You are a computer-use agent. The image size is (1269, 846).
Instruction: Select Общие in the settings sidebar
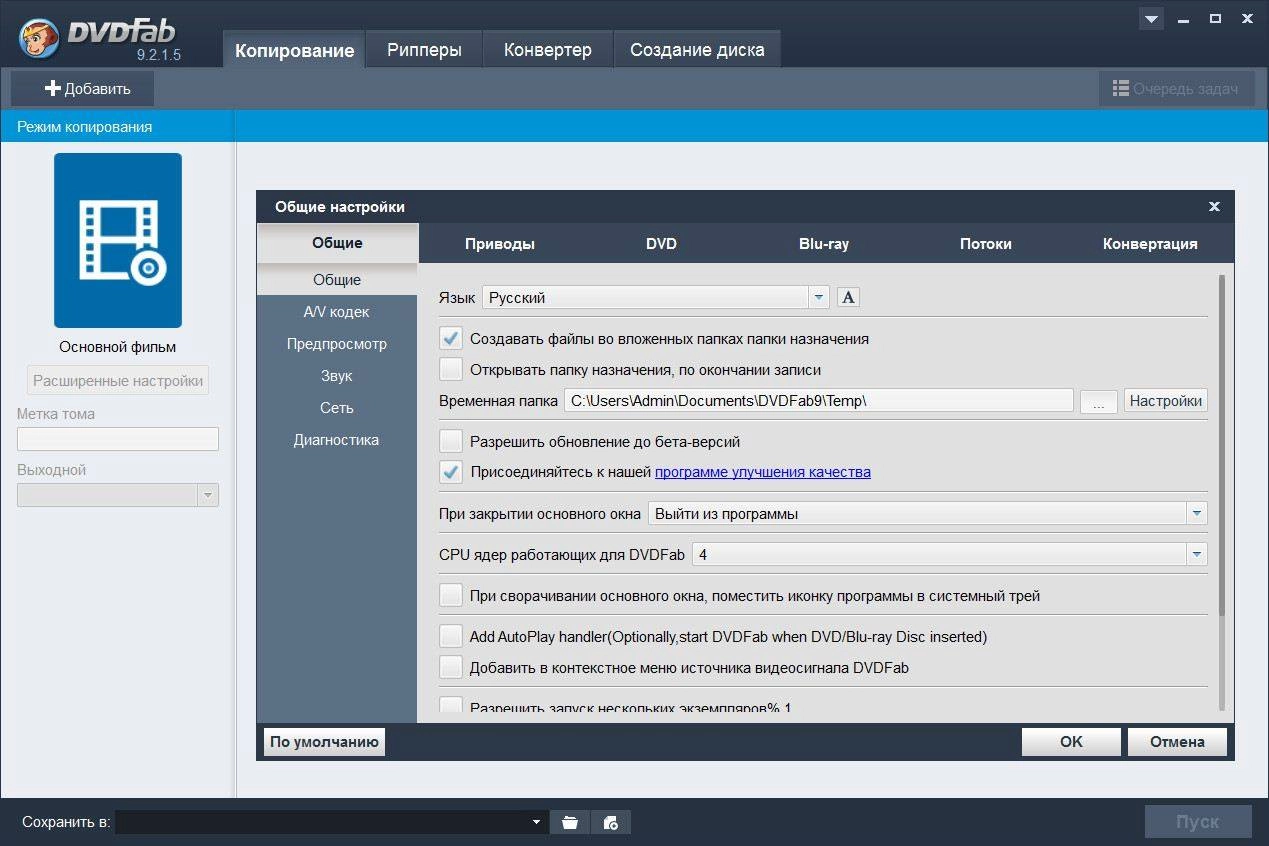point(337,280)
